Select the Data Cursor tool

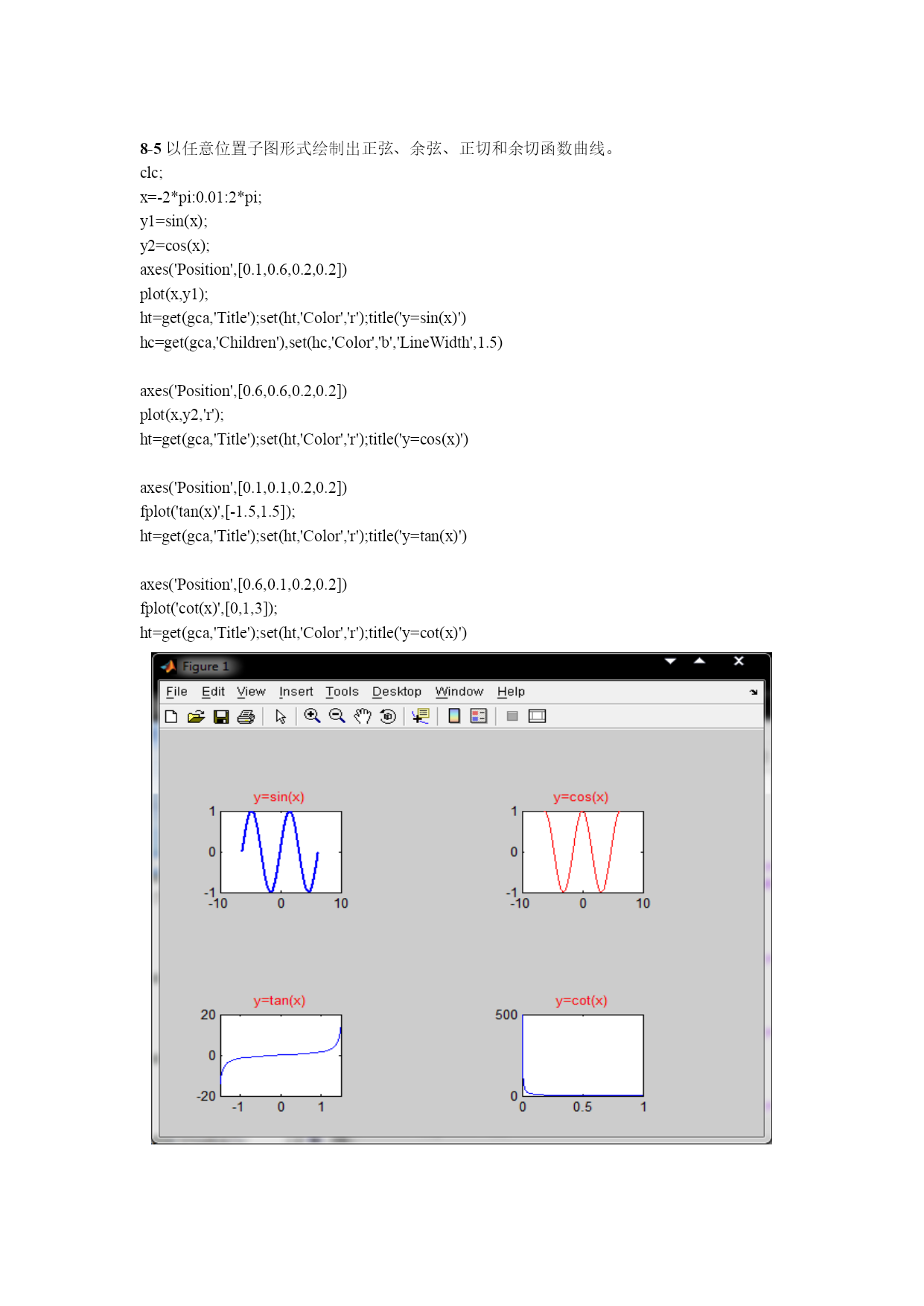point(421,716)
